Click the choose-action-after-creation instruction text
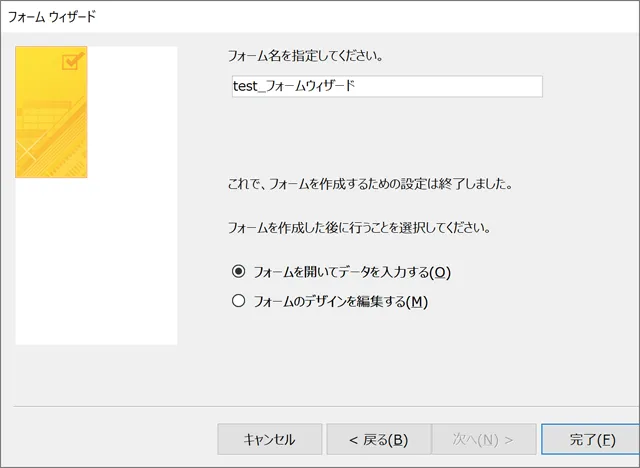The image size is (640, 468). click(x=359, y=227)
